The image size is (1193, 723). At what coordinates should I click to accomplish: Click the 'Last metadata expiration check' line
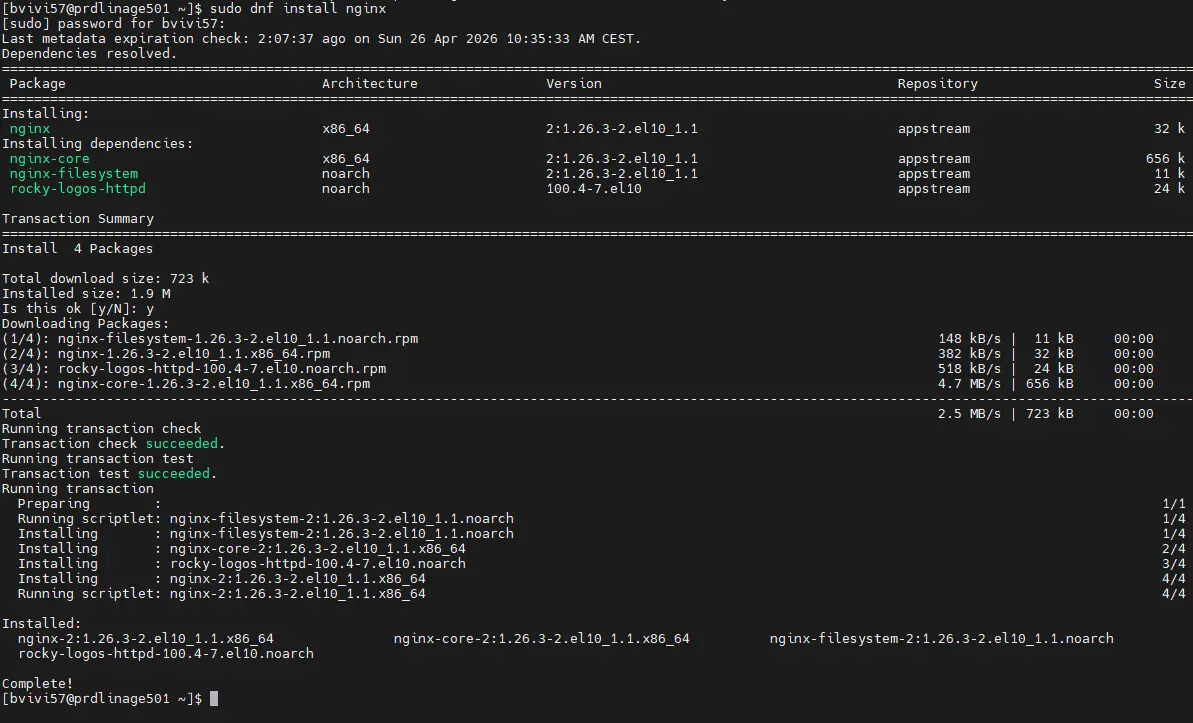click(321, 39)
